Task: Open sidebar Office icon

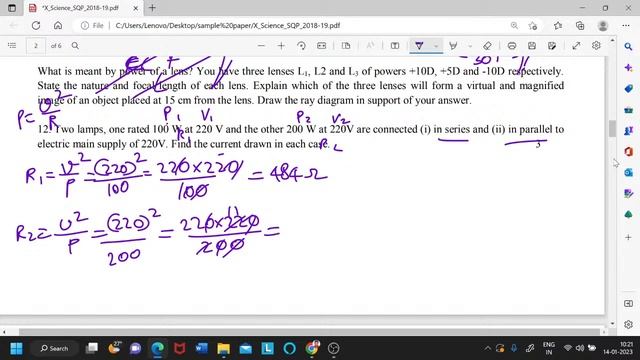Action: click(628, 151)
